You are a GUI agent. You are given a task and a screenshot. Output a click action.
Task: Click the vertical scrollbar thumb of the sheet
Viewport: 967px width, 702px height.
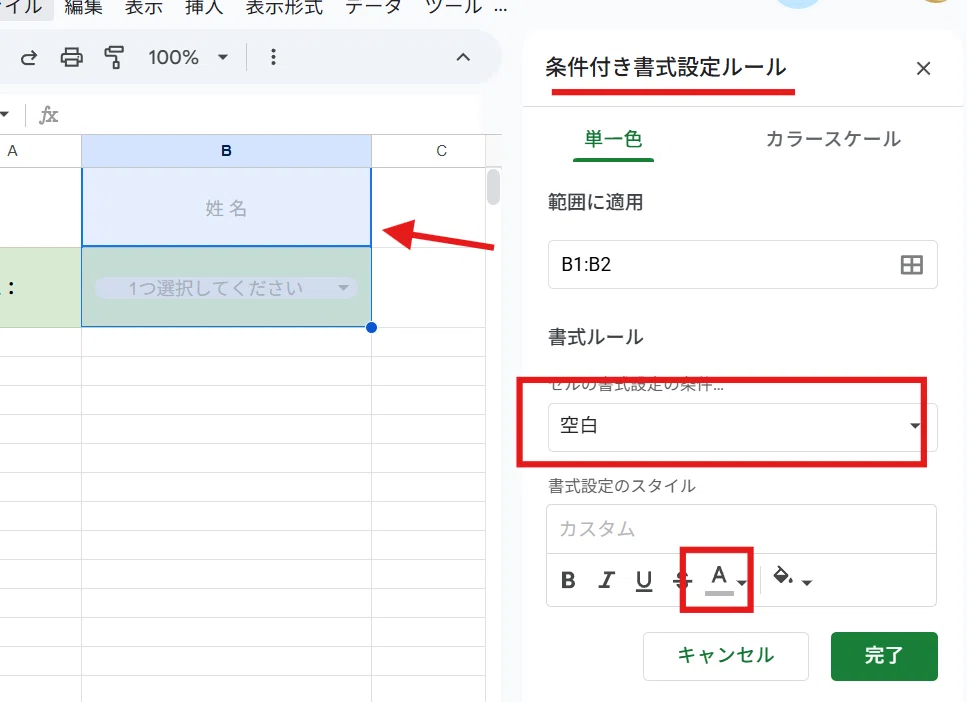(493, 186)
